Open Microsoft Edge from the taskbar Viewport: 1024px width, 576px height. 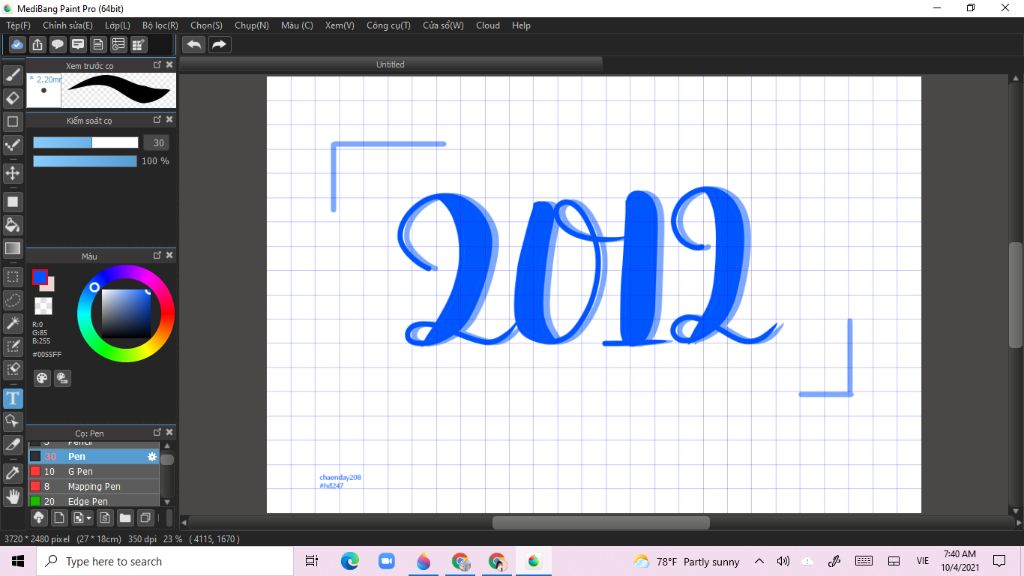(350, 561)
